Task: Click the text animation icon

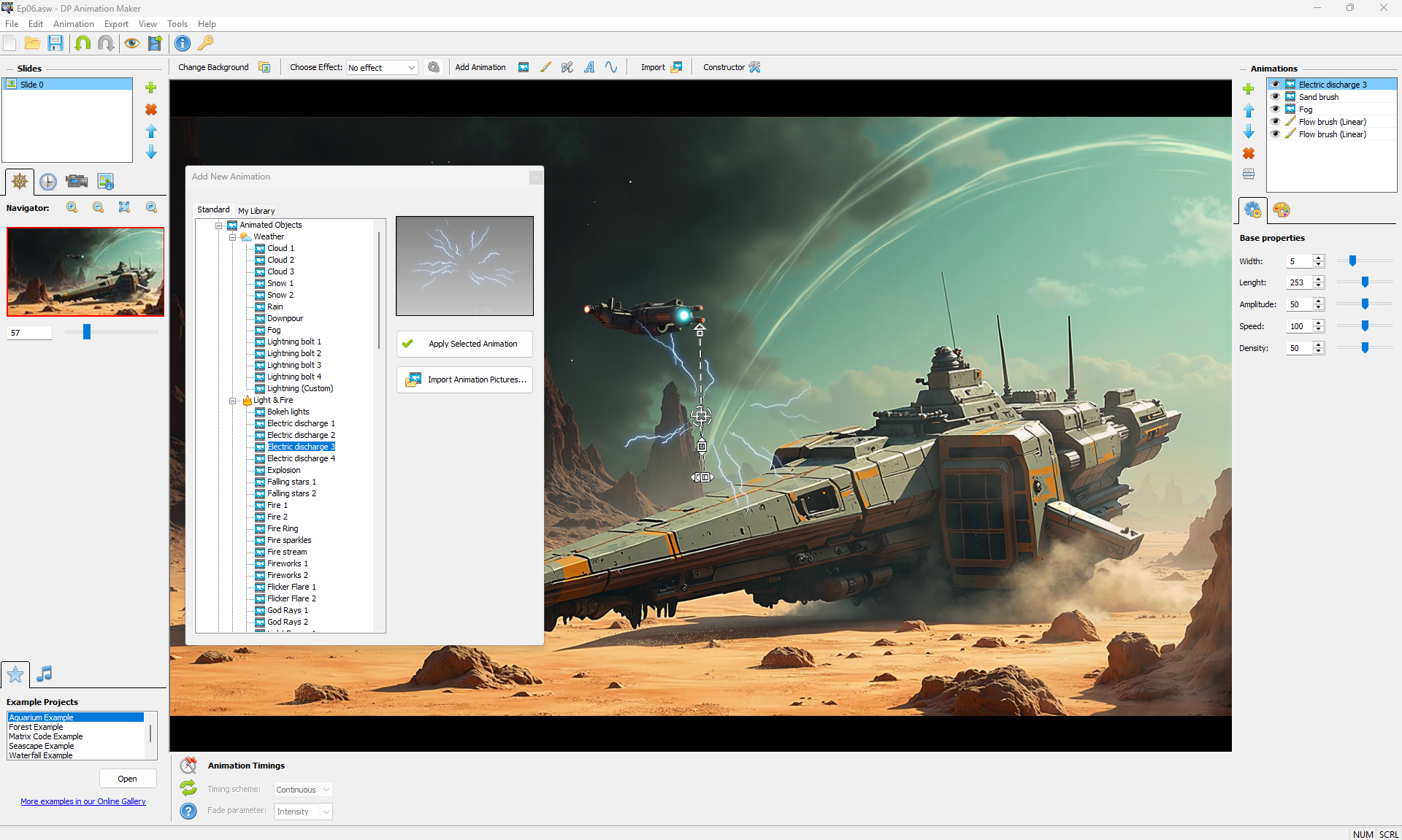Action: [x=589, y=67]
